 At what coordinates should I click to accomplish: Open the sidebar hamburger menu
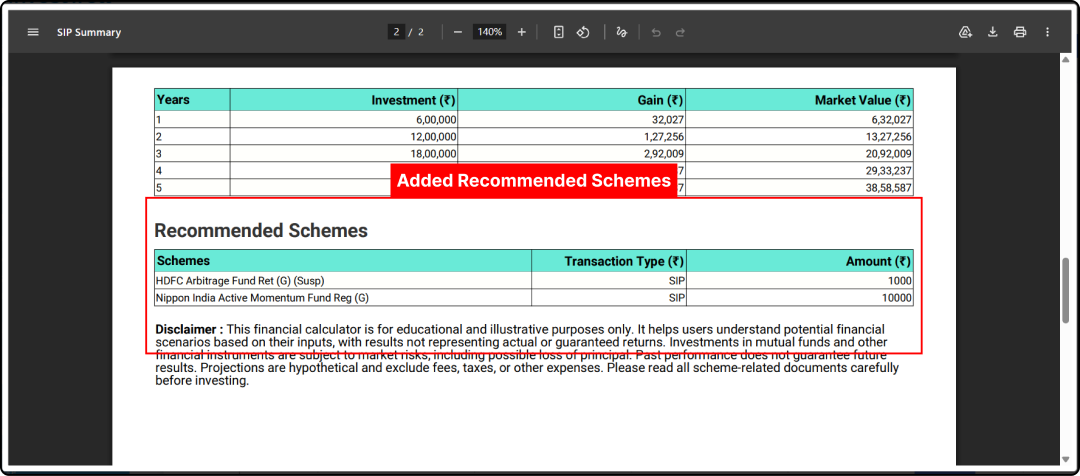(x=33, y=32)
